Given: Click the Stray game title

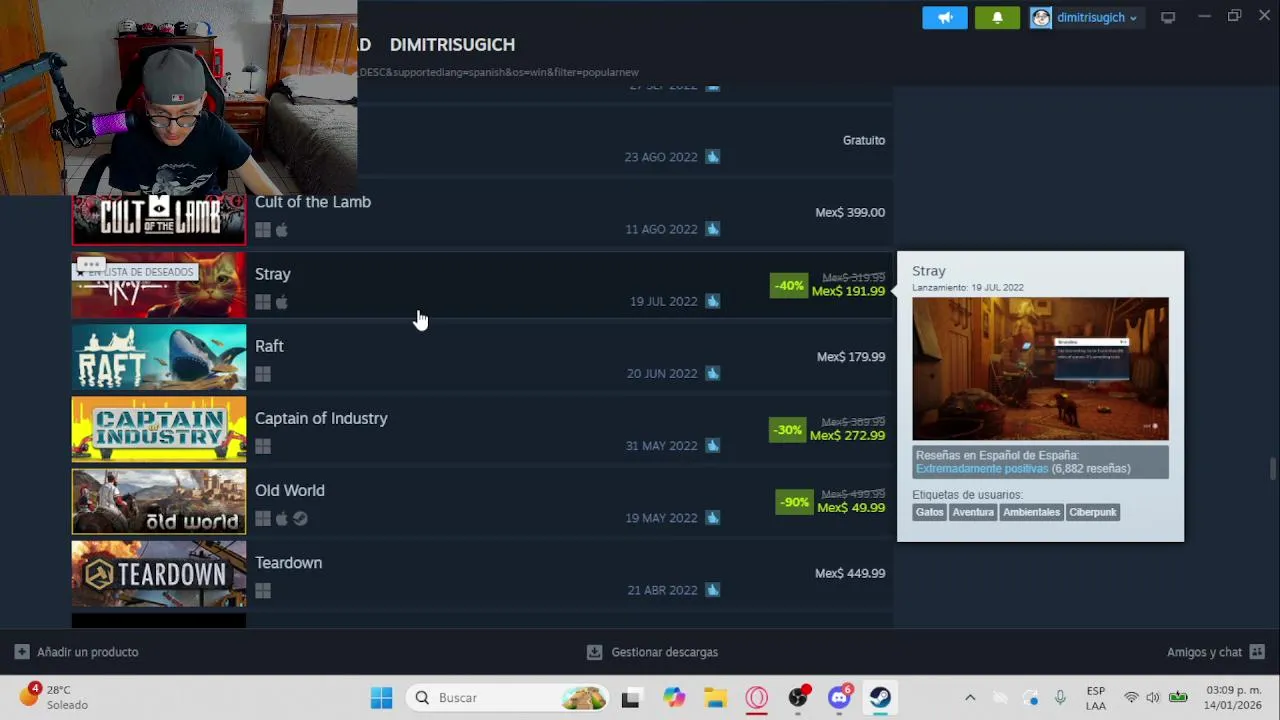Looking at the screenshot, I should click(273, 274).
